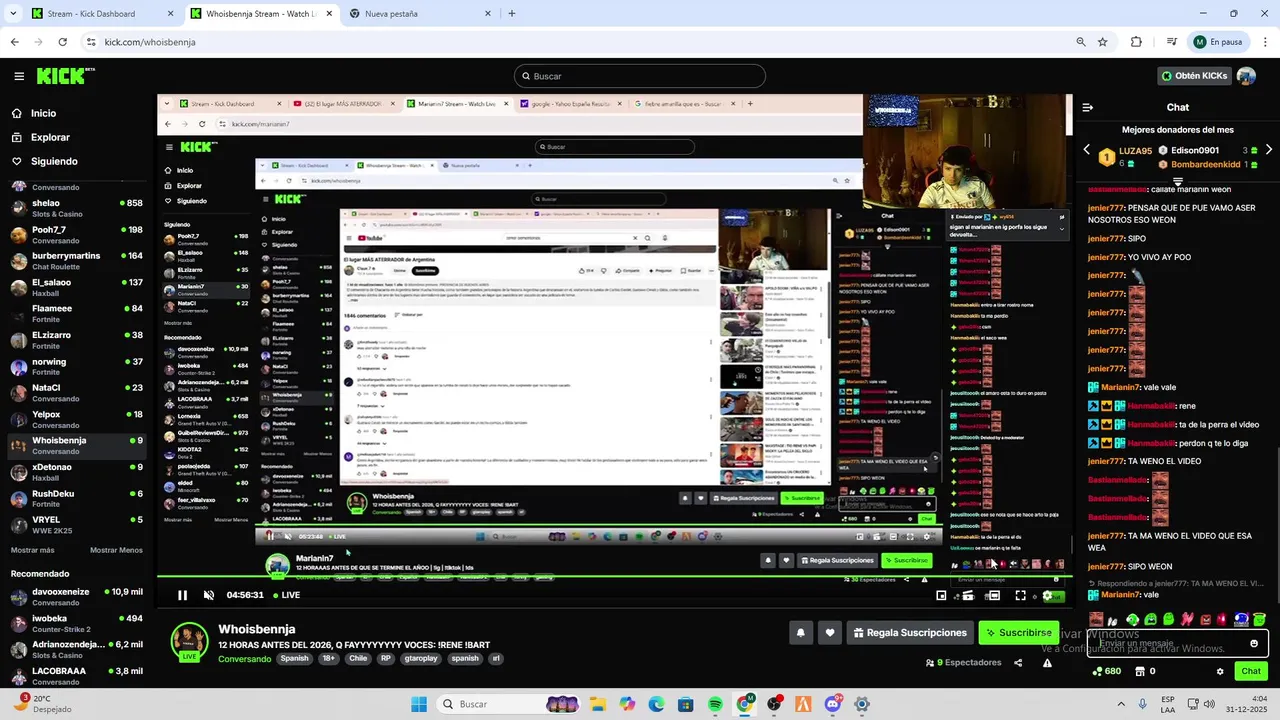1280x720 pixels.
Task: Expand followed channels with Mostrar más
Action: click(32, 550)
